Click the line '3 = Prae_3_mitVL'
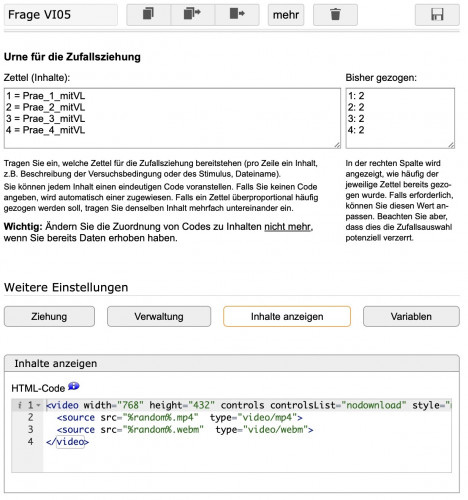468x500 pixels. (x=45, y=119)
